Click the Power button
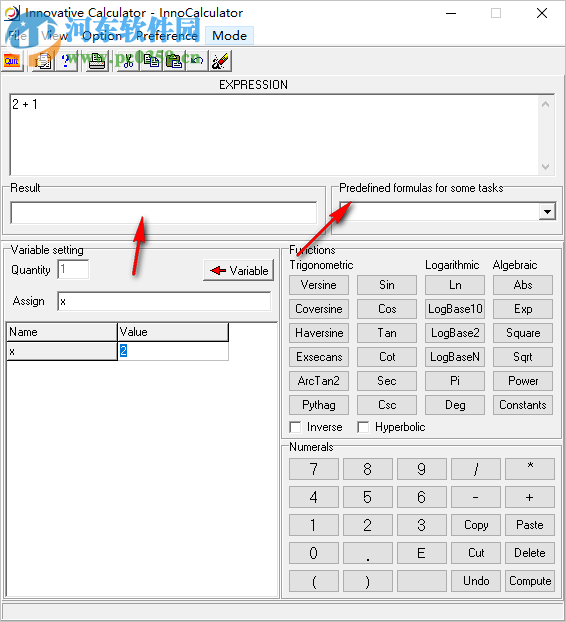This screenshot has width=566, height=622. pos(523,381)
